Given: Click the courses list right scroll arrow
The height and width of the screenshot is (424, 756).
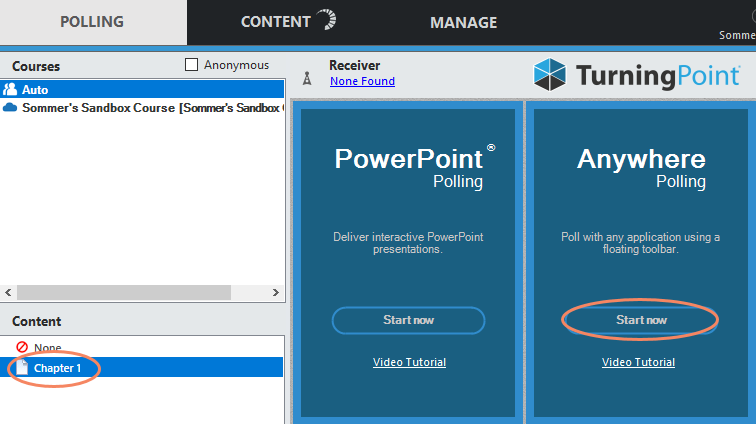Looking at the screenshot, I should pos(276,292).
